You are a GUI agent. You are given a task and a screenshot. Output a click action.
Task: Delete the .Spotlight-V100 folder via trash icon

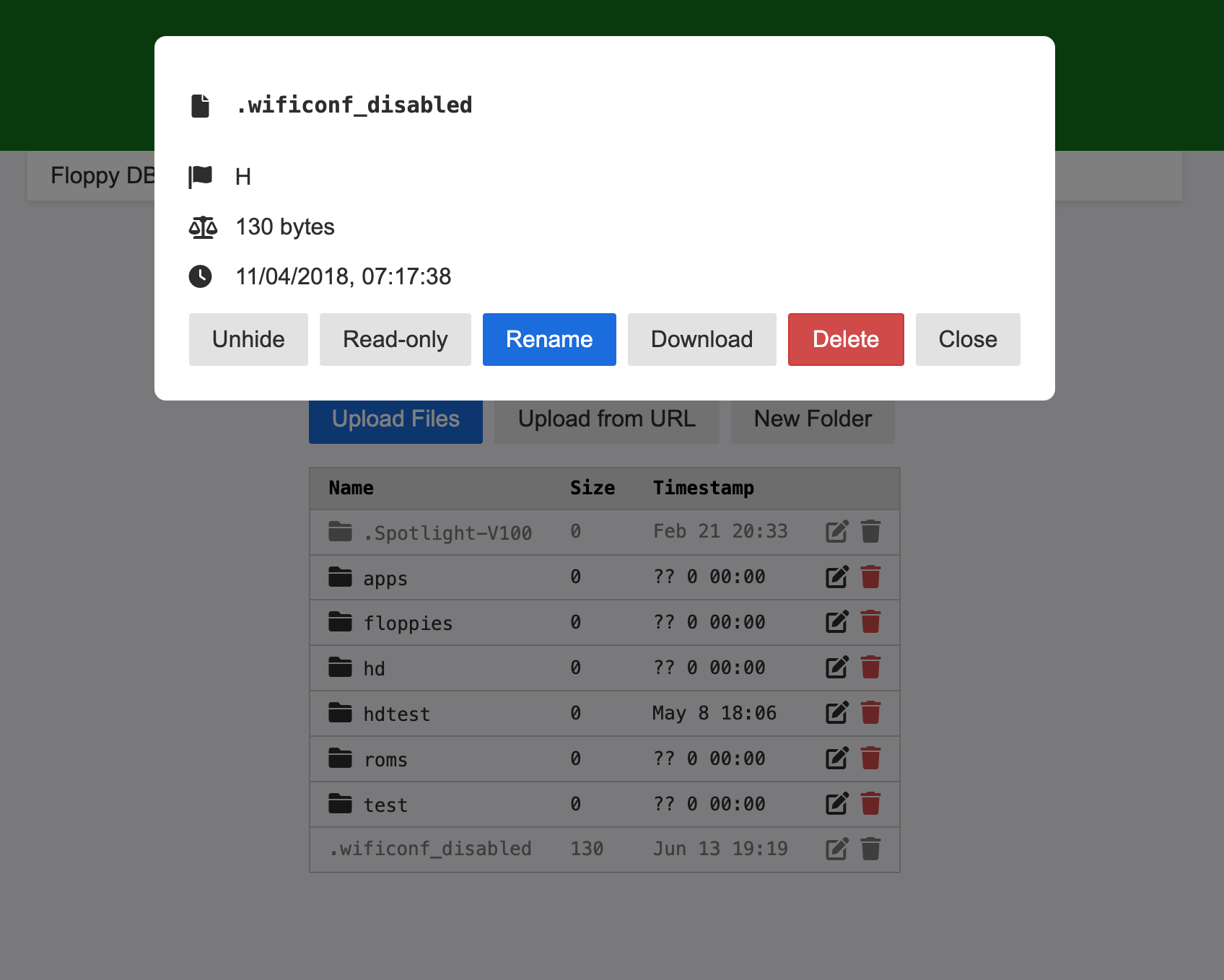coord(871,532)
